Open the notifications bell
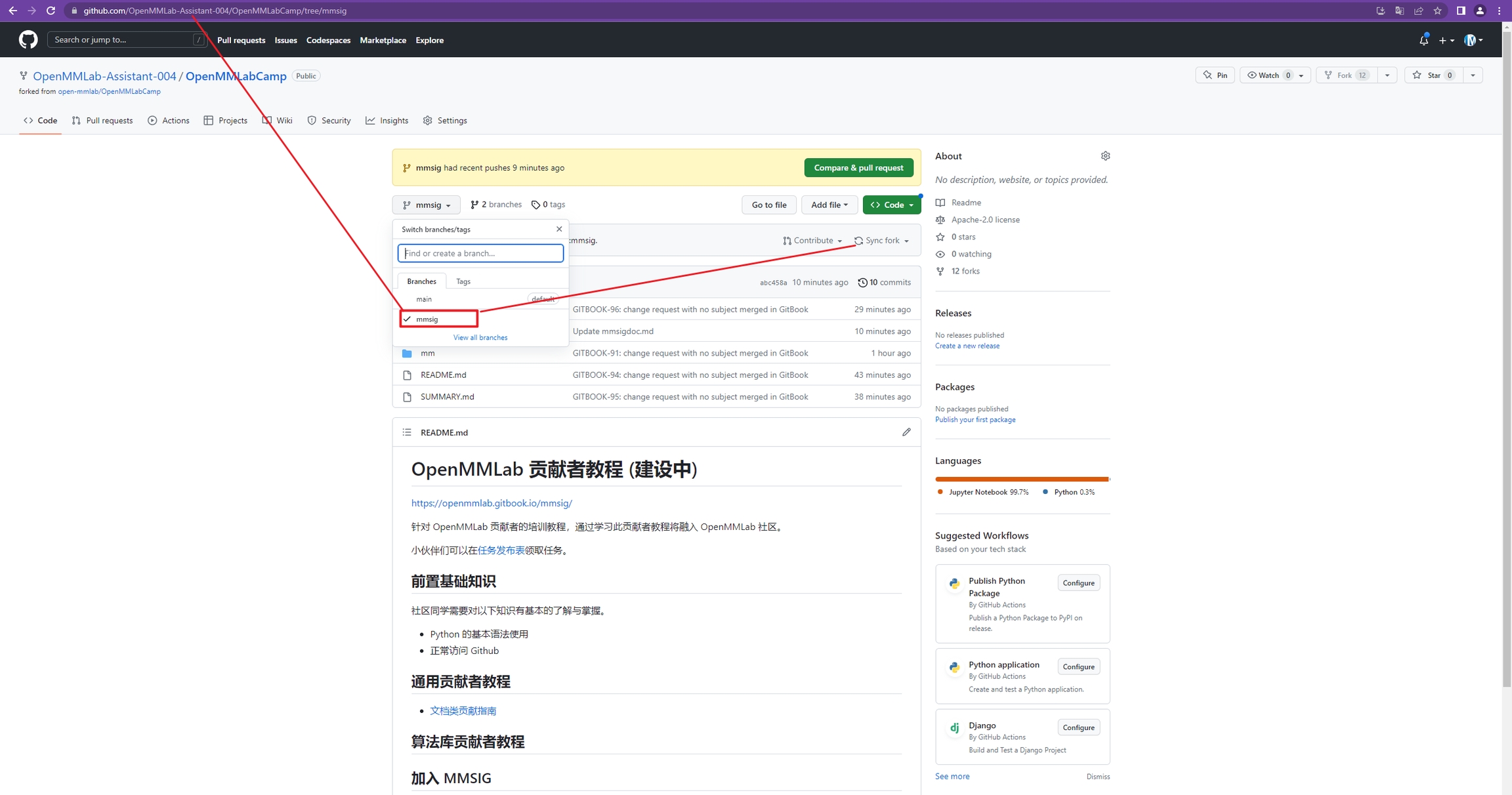This screenshot has width=1512, height=795. point(1423,40)
